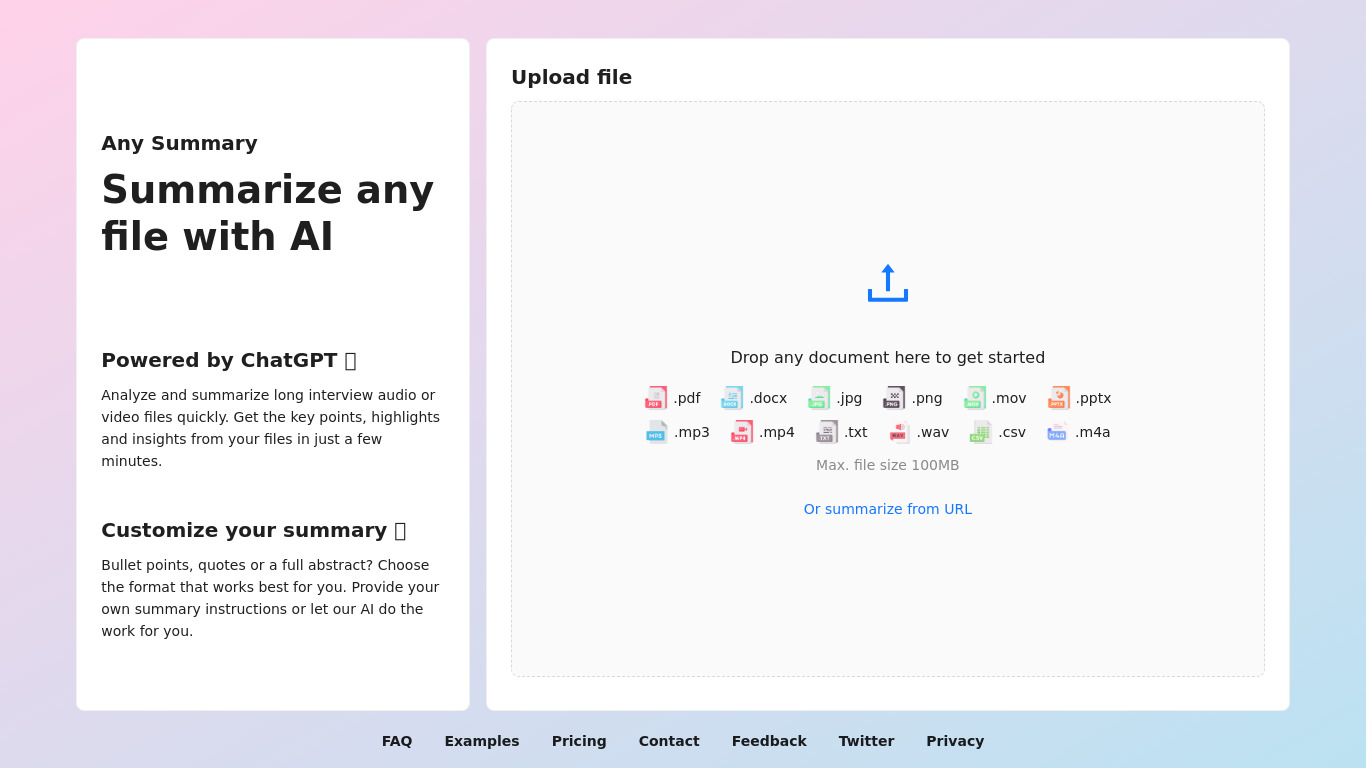1366x768 pixels.
Task: Open the FAQ footer link
Action: [397, 741]
